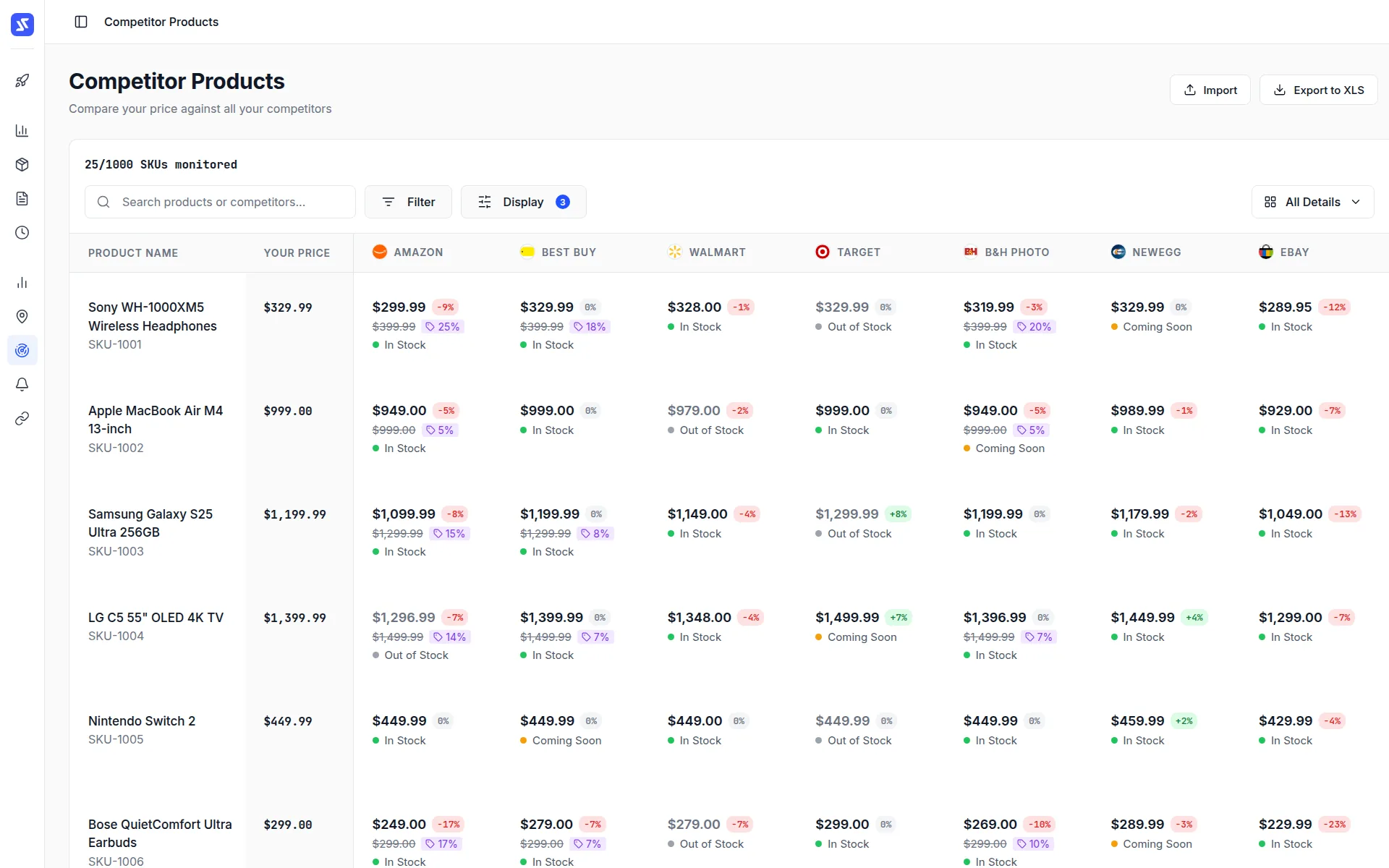Open the bell notifications sidebar icon
Image resolution: width=1389 pixels, height=868 pixels.
point(22,385)
